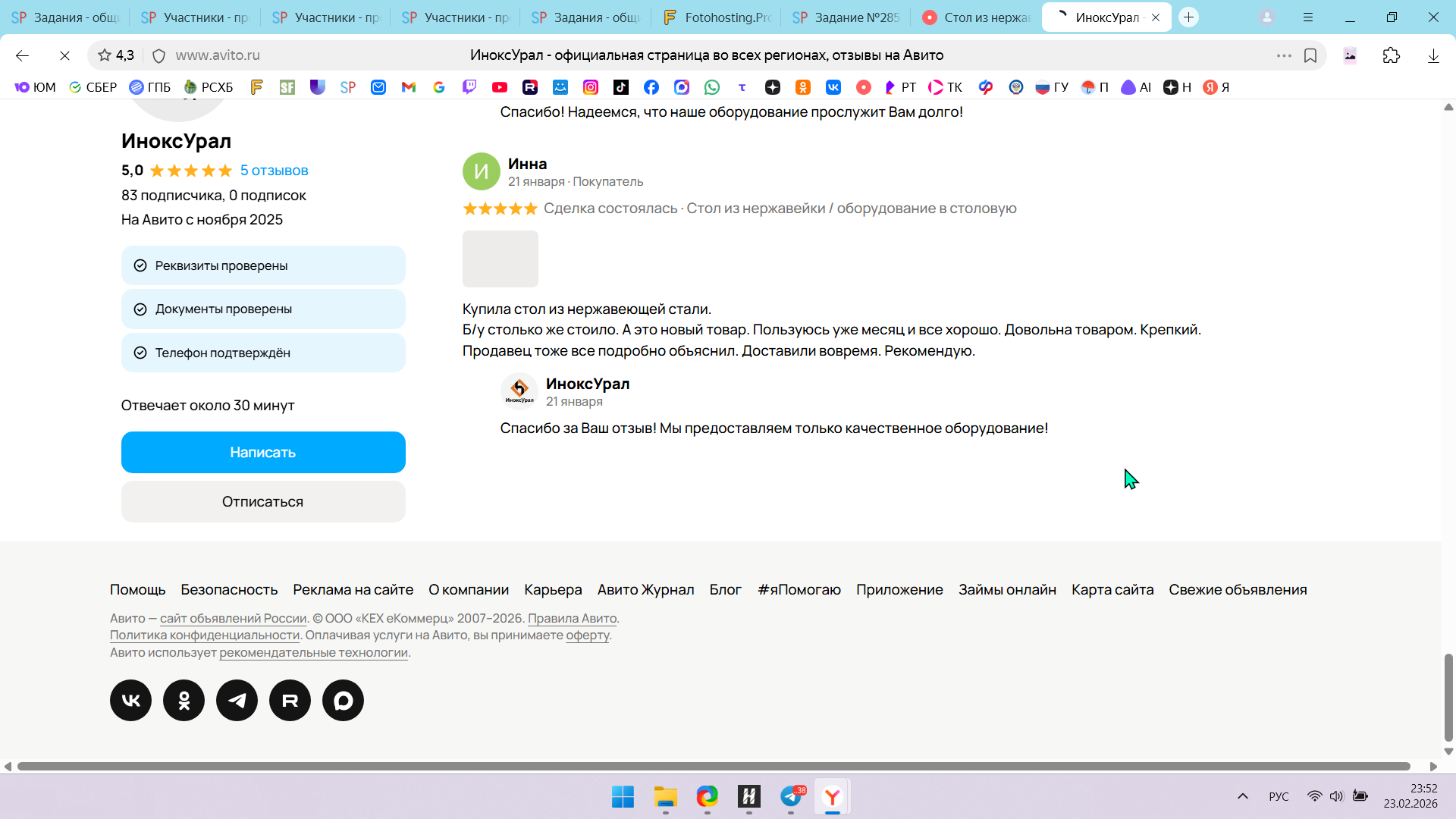Viewport: 1456px width, 819px height.
Task: Click the vertical scrollbar thumb
Action: 1448,696
